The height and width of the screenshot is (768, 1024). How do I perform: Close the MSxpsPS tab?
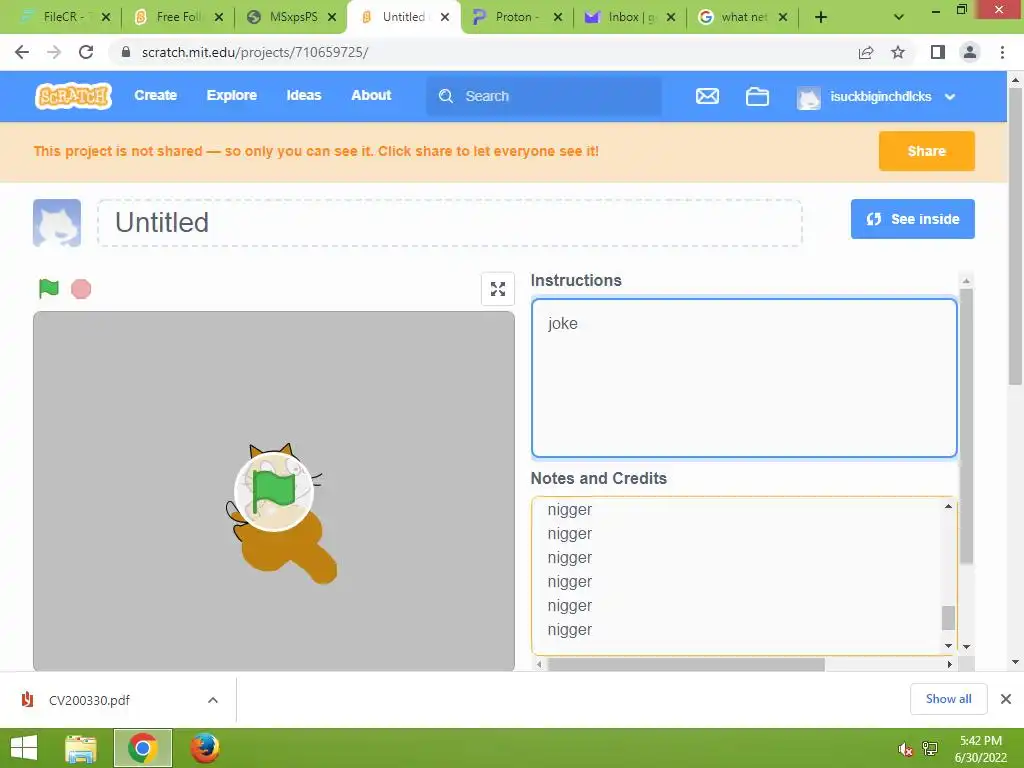(332, 17)
